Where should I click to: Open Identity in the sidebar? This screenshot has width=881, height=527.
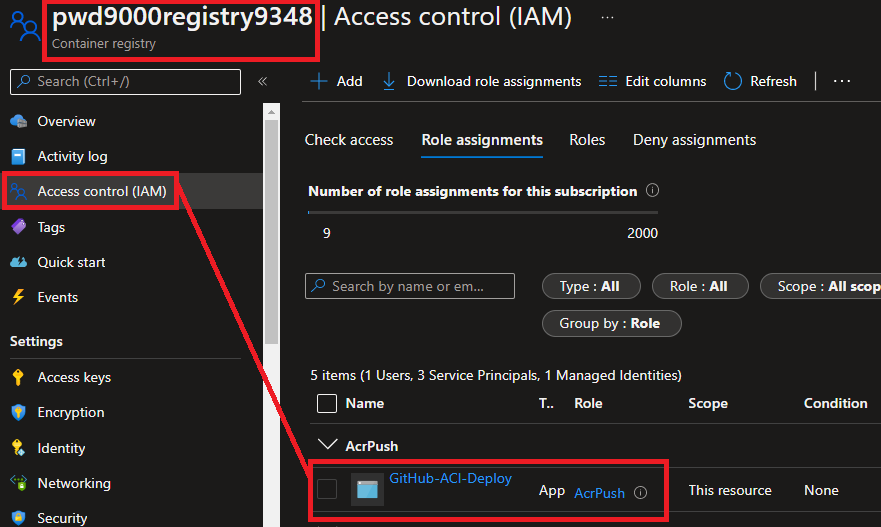tap(61, 448)
